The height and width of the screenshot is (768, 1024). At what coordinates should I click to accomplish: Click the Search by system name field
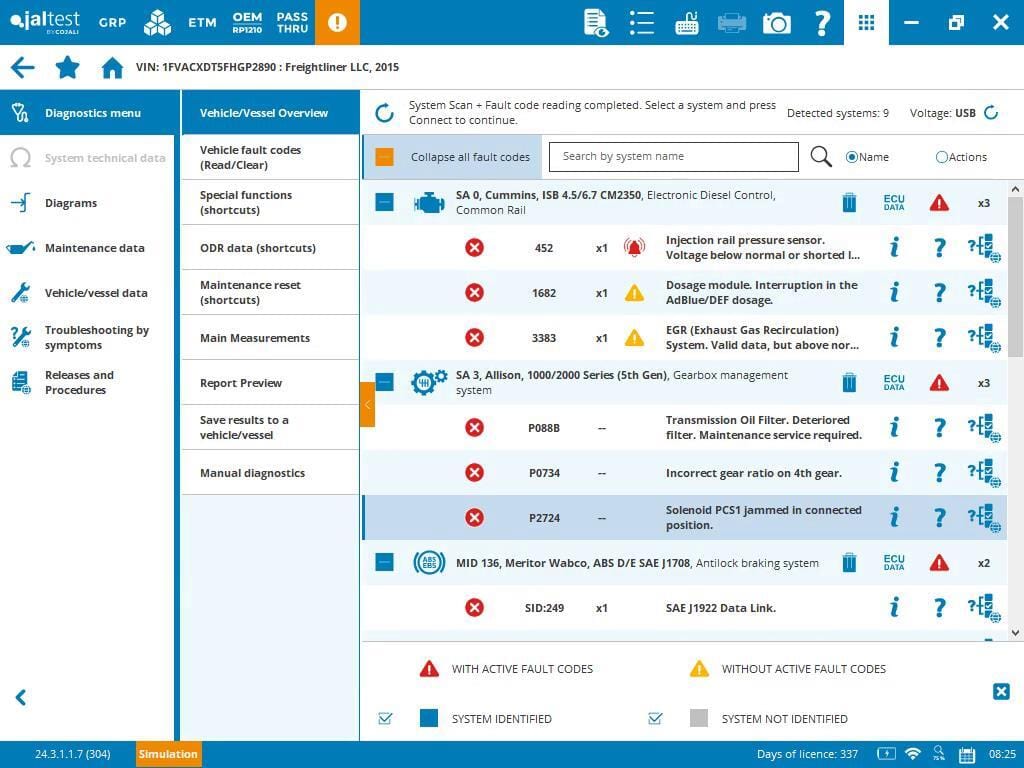pyautogui.click(x=673, y=157)
